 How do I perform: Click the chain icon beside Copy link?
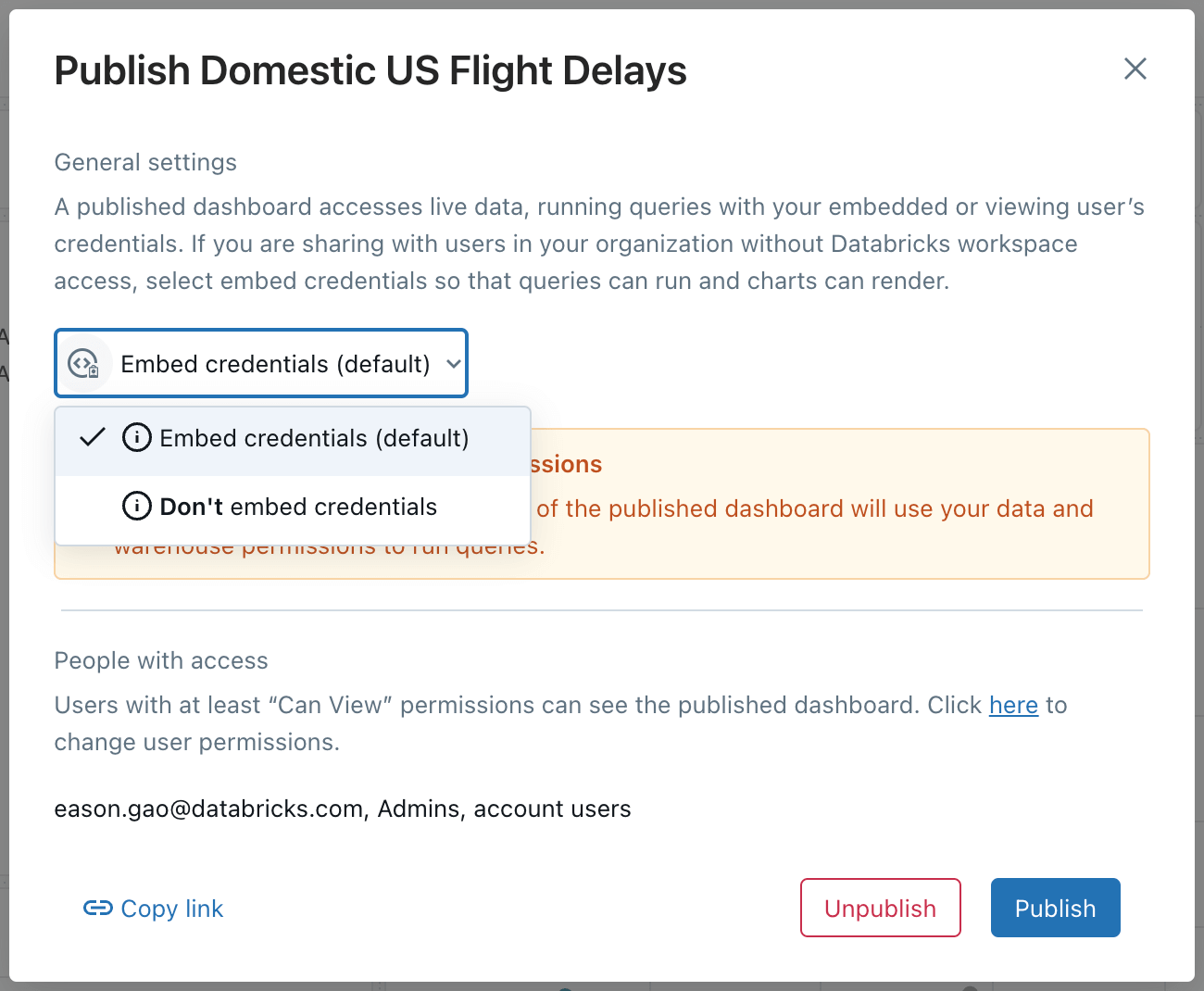pyautogui.click(x=97, y=908)
